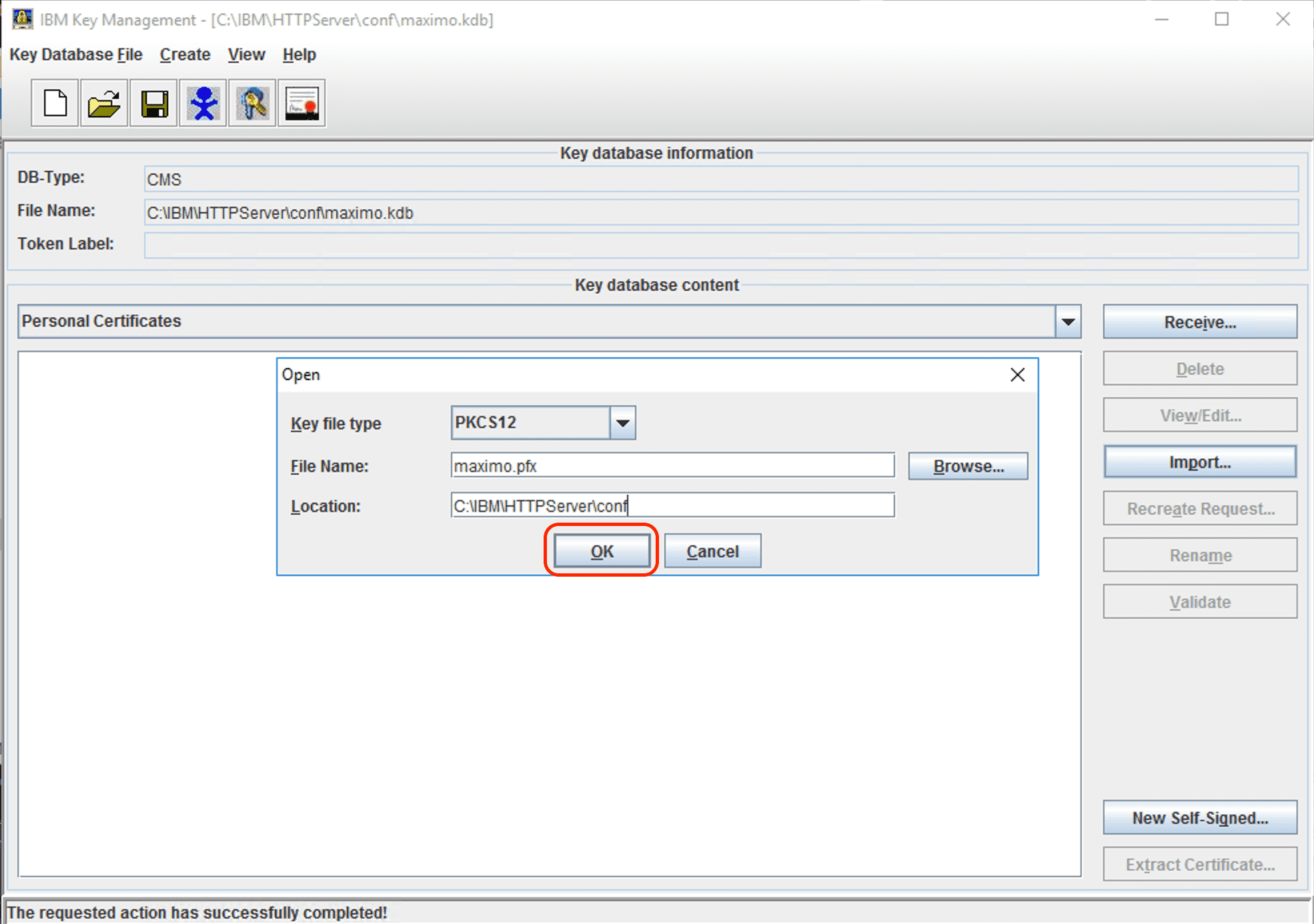Click the Rename button
The image size is (1314, 924).
[1200, 555]
